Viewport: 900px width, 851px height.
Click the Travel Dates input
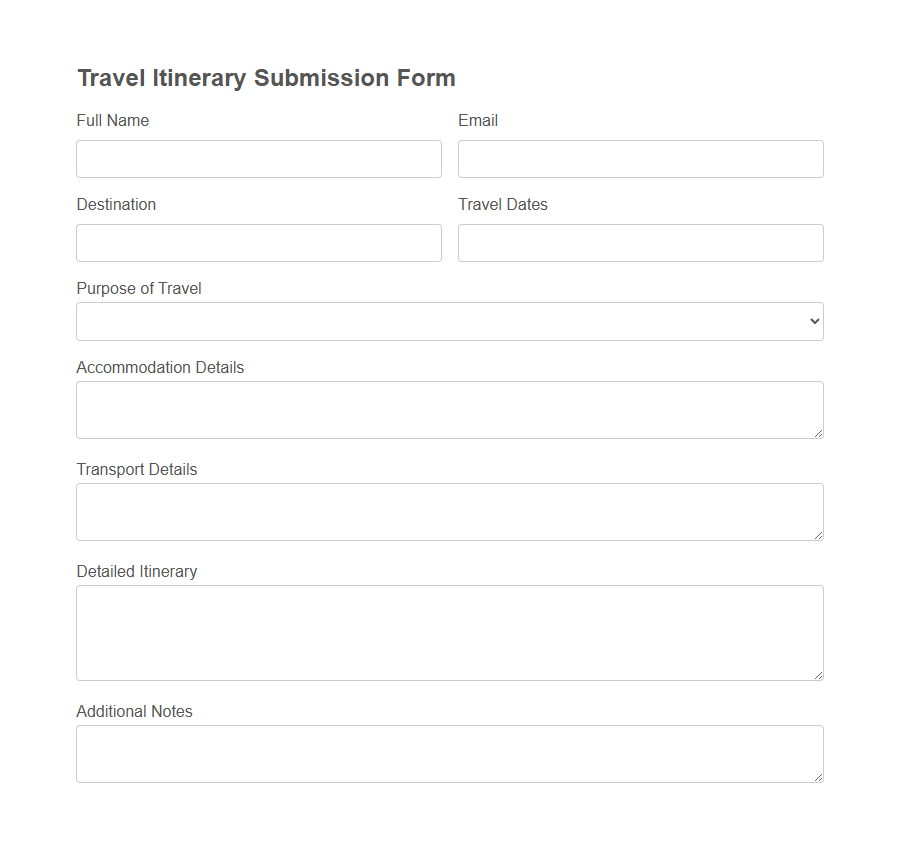tap(640, 242)
